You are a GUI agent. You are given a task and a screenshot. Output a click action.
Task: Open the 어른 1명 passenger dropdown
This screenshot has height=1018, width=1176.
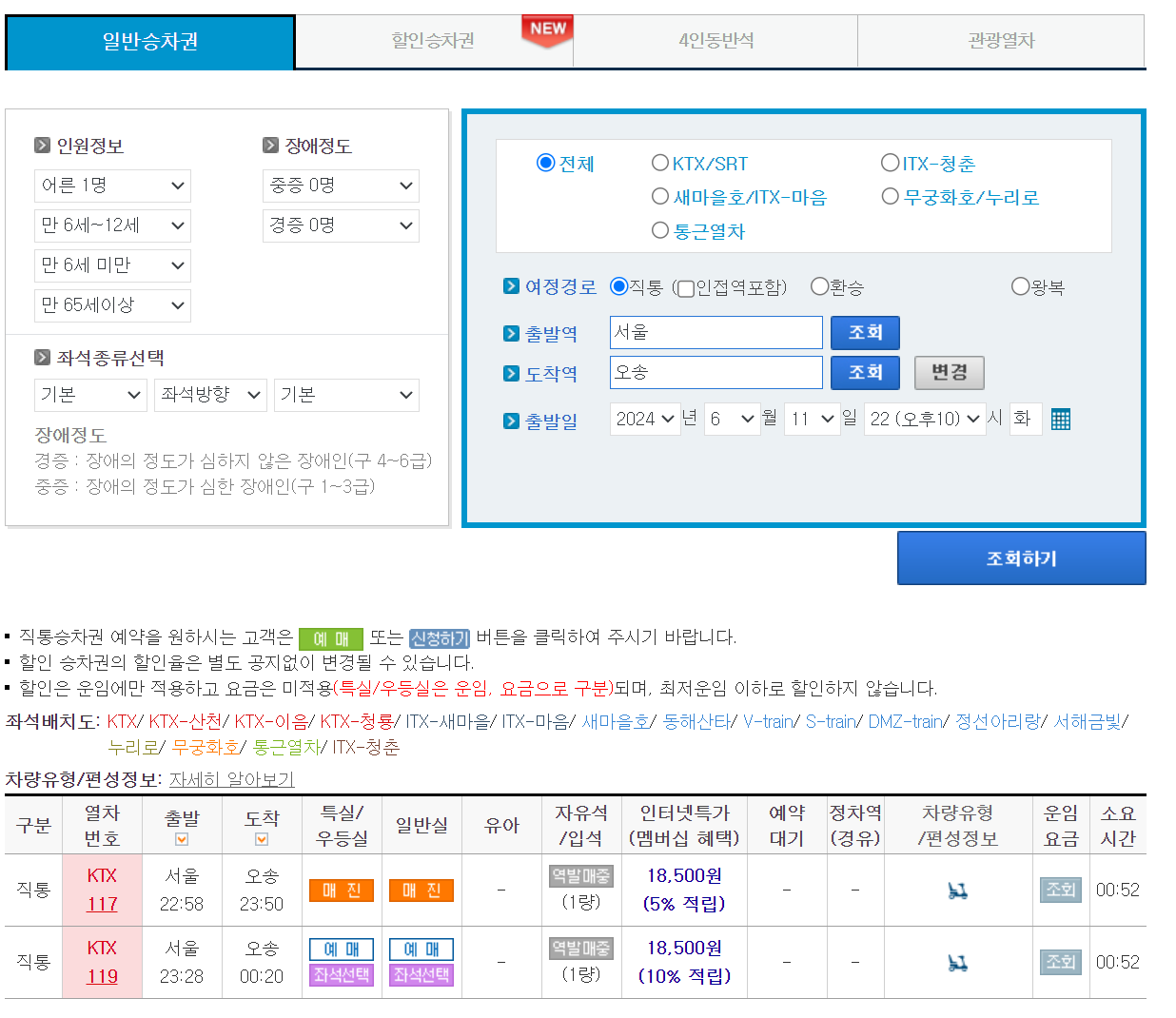[x=112, y=186]
